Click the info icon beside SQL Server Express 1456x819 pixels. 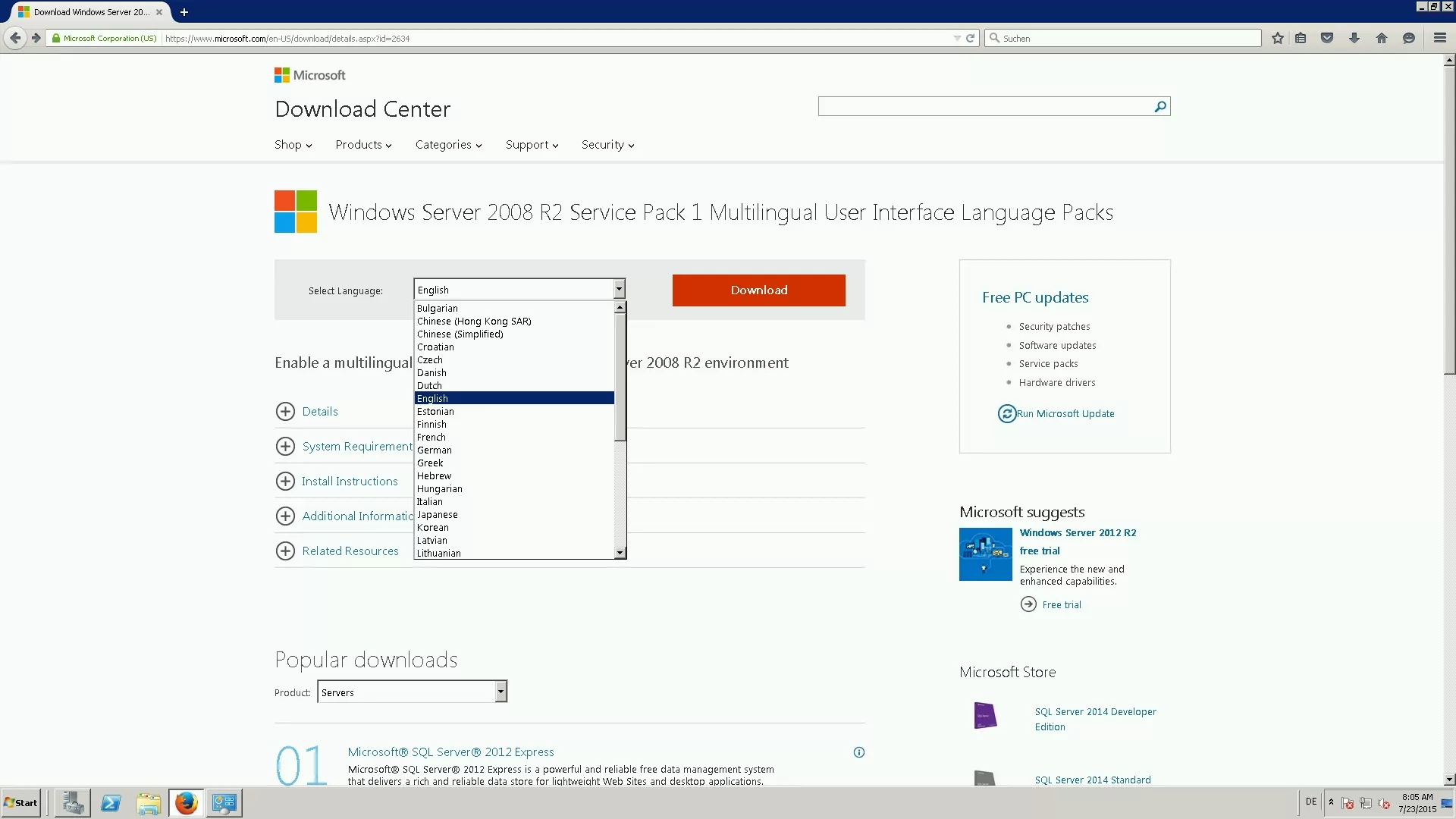pos(858,752)
